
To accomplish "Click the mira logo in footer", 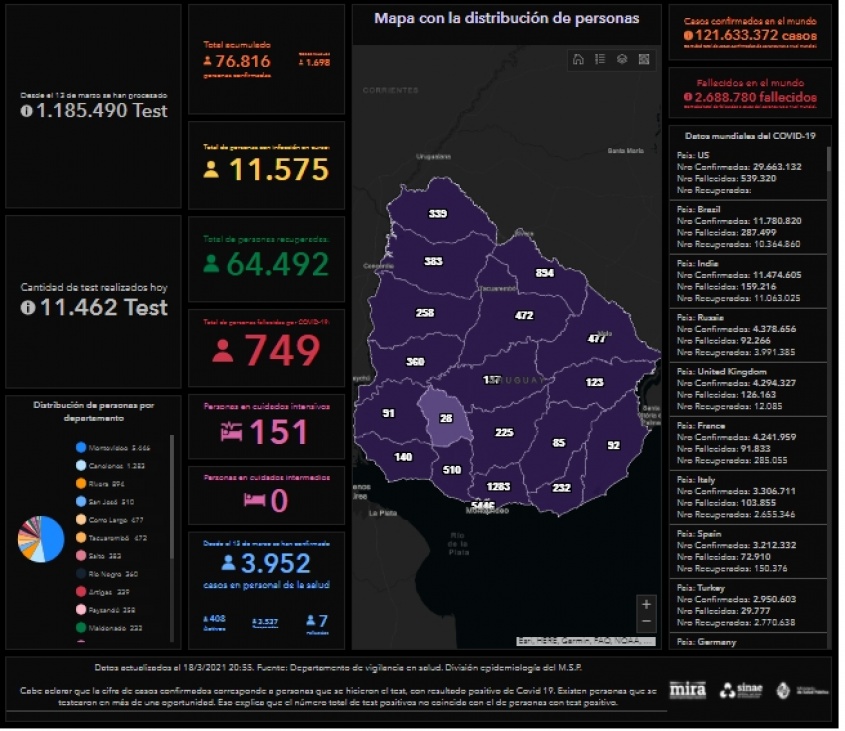I will [x=688, y=690].
